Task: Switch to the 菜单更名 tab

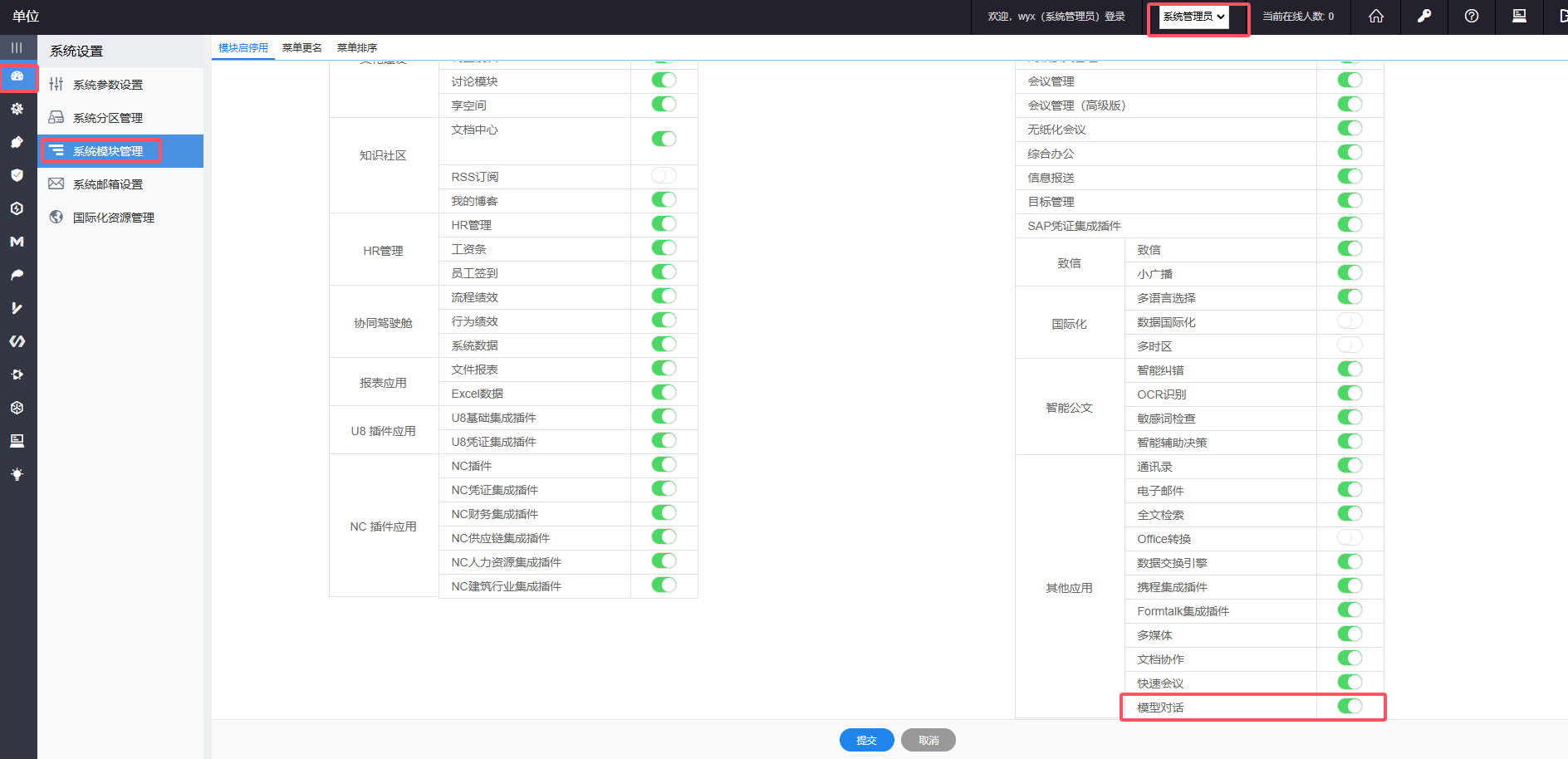Action: click(x=302, y=48)
